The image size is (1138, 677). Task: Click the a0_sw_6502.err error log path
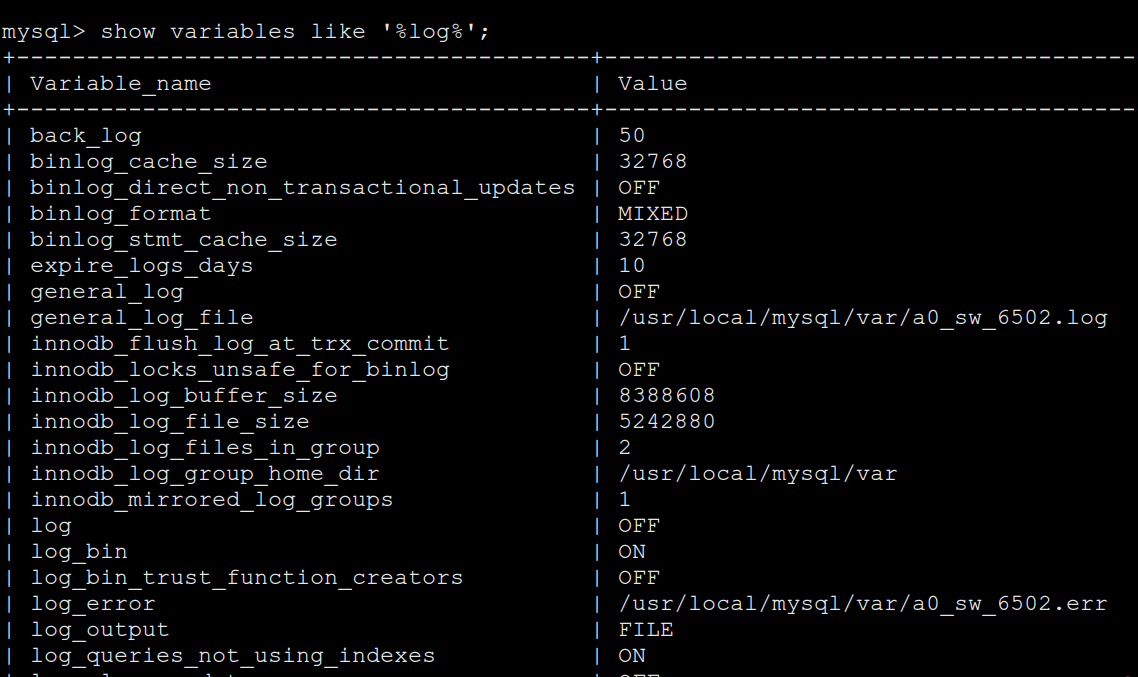[x=862, y=603]
